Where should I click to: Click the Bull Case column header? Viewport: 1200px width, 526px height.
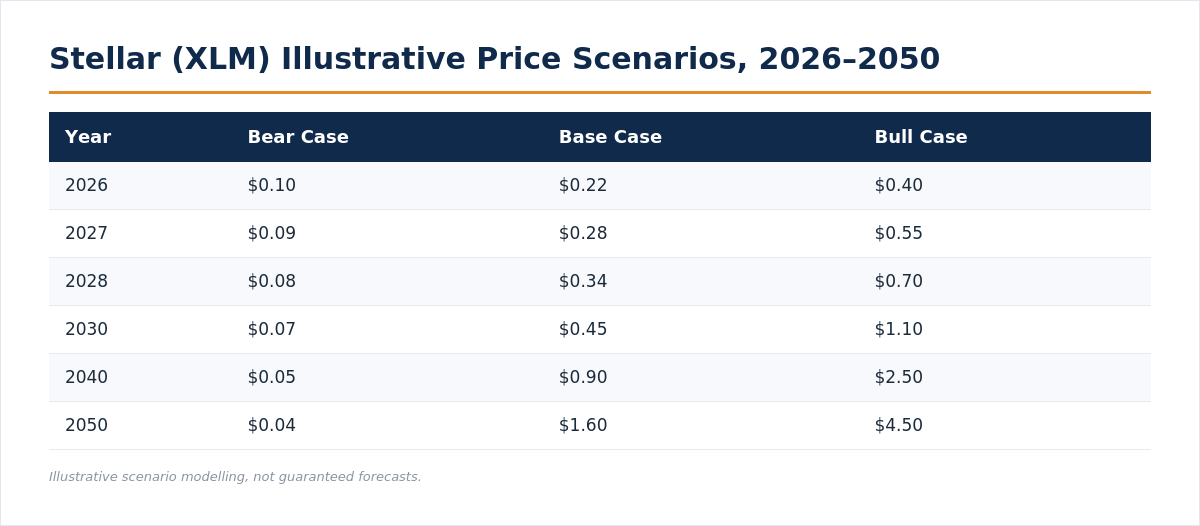click(921, 138)
